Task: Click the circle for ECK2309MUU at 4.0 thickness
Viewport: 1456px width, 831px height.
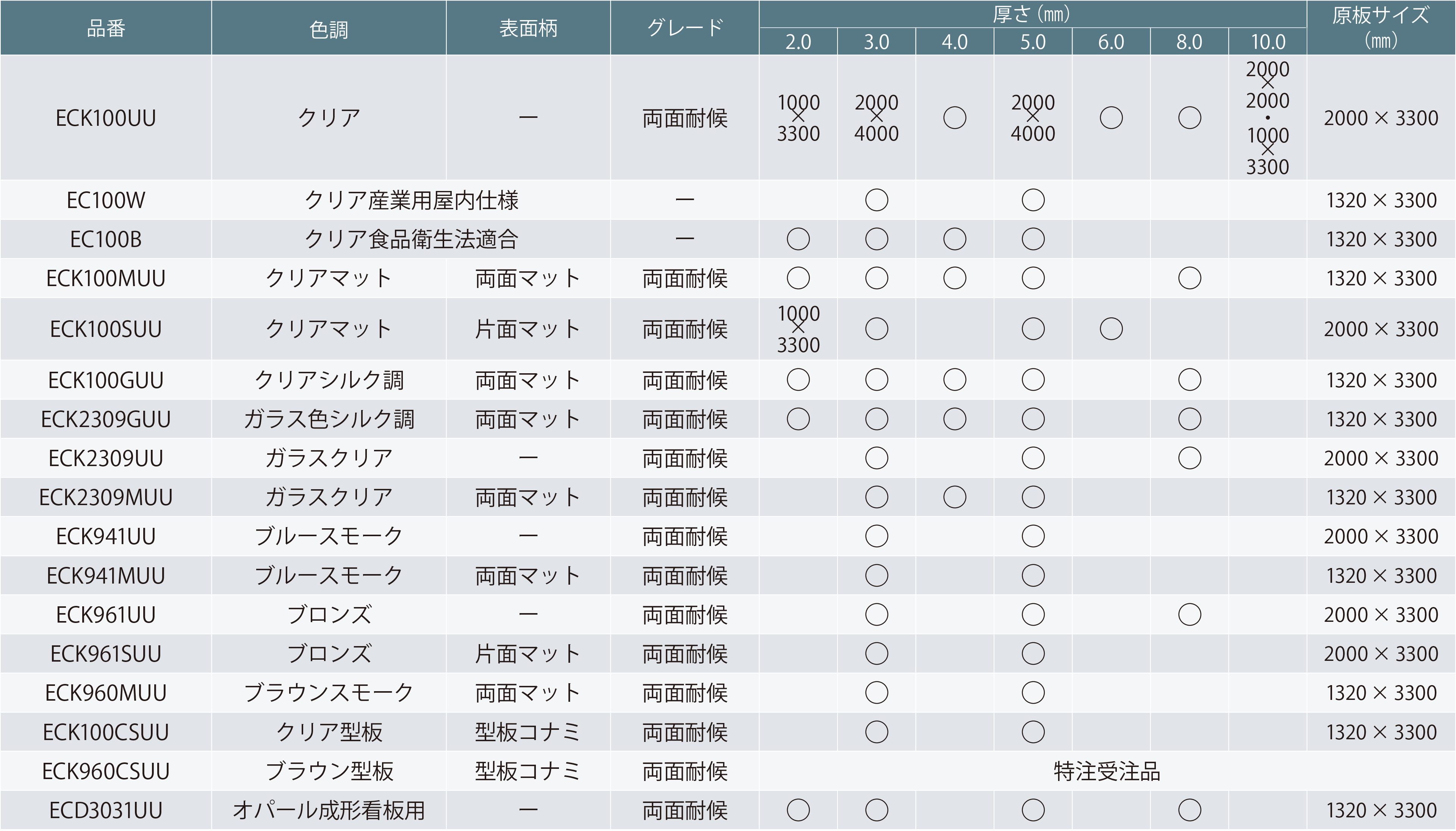Action: 954,497
